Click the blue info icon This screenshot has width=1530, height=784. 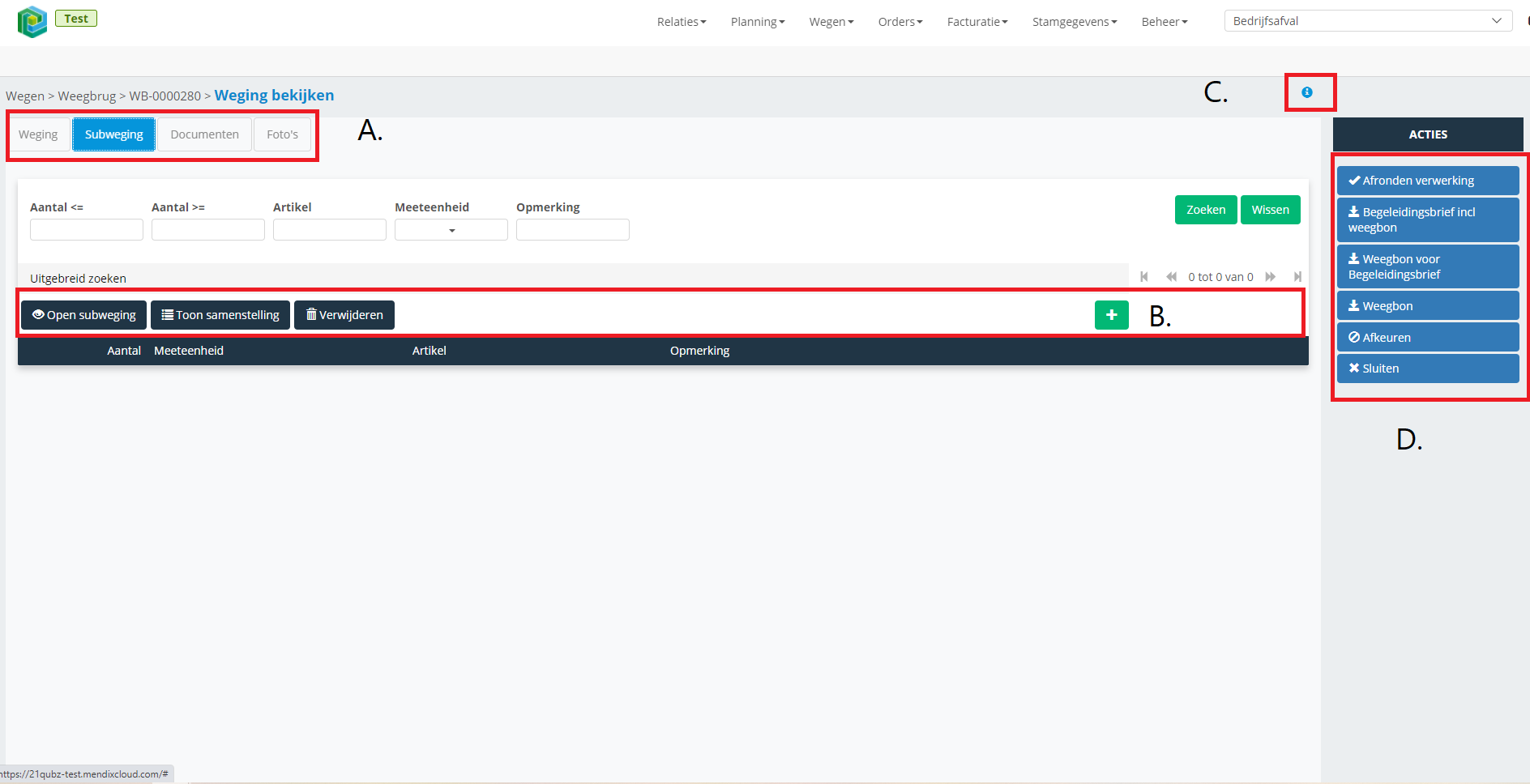click(x=1306, y=92)
